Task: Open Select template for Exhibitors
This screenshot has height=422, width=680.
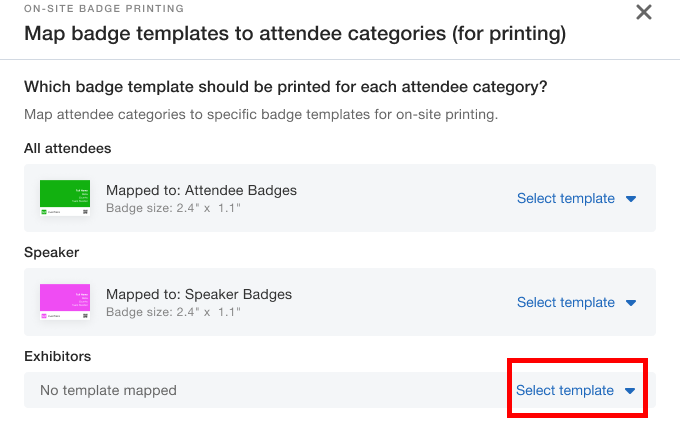Action: [x=565, y=390]
